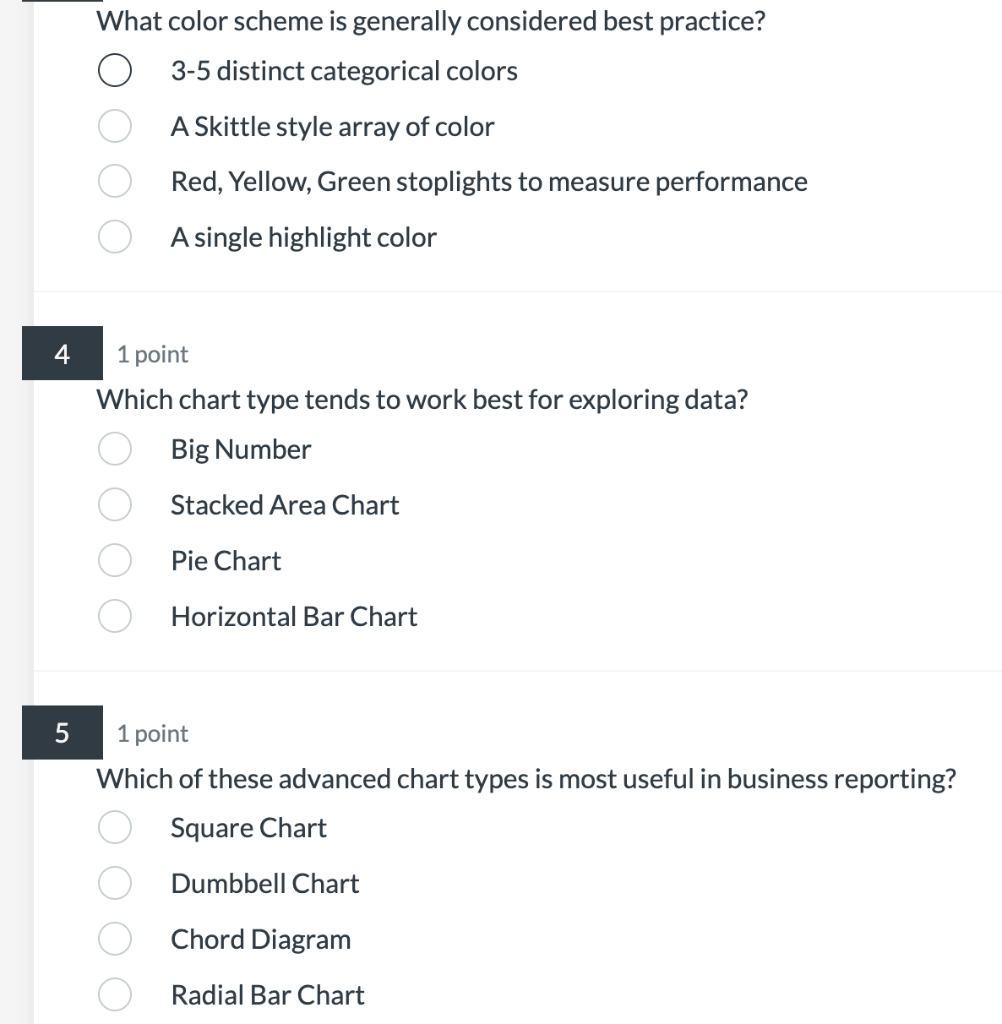Pick "Radial Bar Chart" for question 5
Viewport: 1002px width, 1024px height.
[114, 994]
